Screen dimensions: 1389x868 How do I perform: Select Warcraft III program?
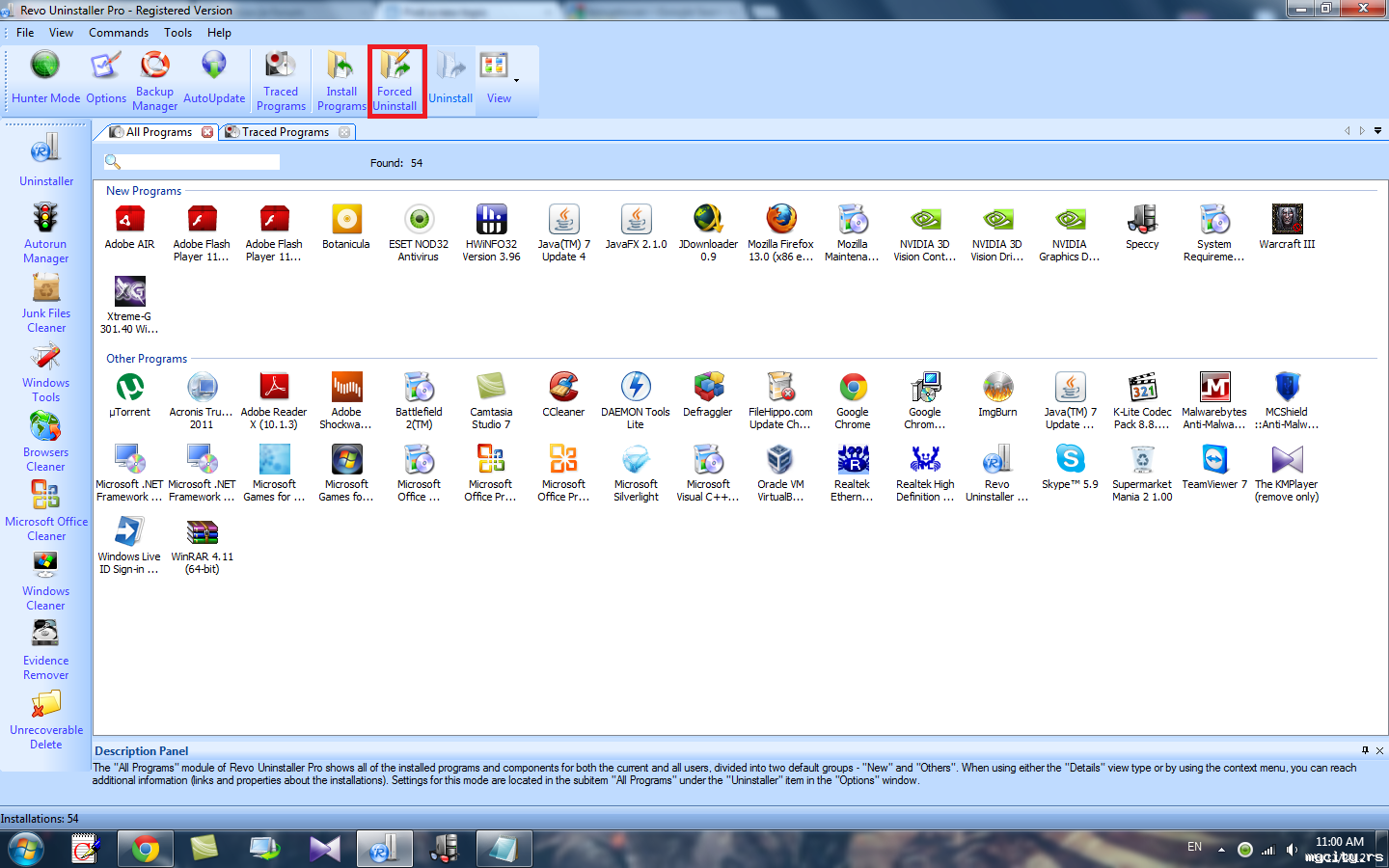1287,228
